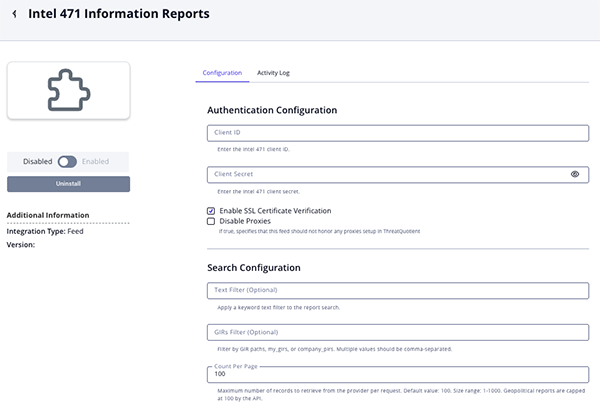Open the Configuration tab
600x410 pixels.
click(x=222, y=73)
